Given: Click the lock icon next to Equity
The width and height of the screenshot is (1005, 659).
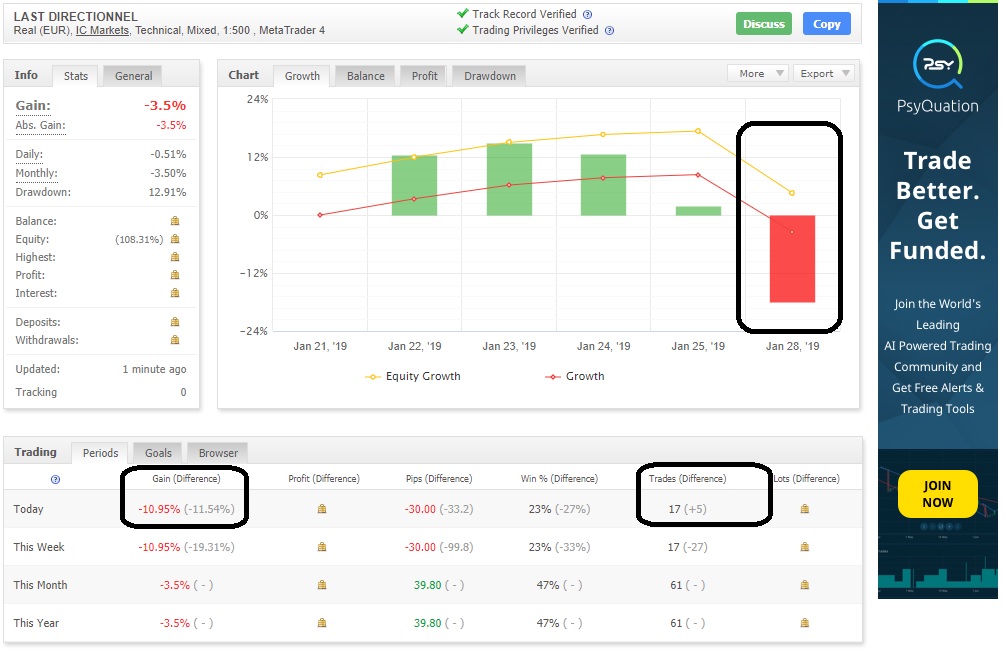Looking at the screenshot, I should point(175,239).
